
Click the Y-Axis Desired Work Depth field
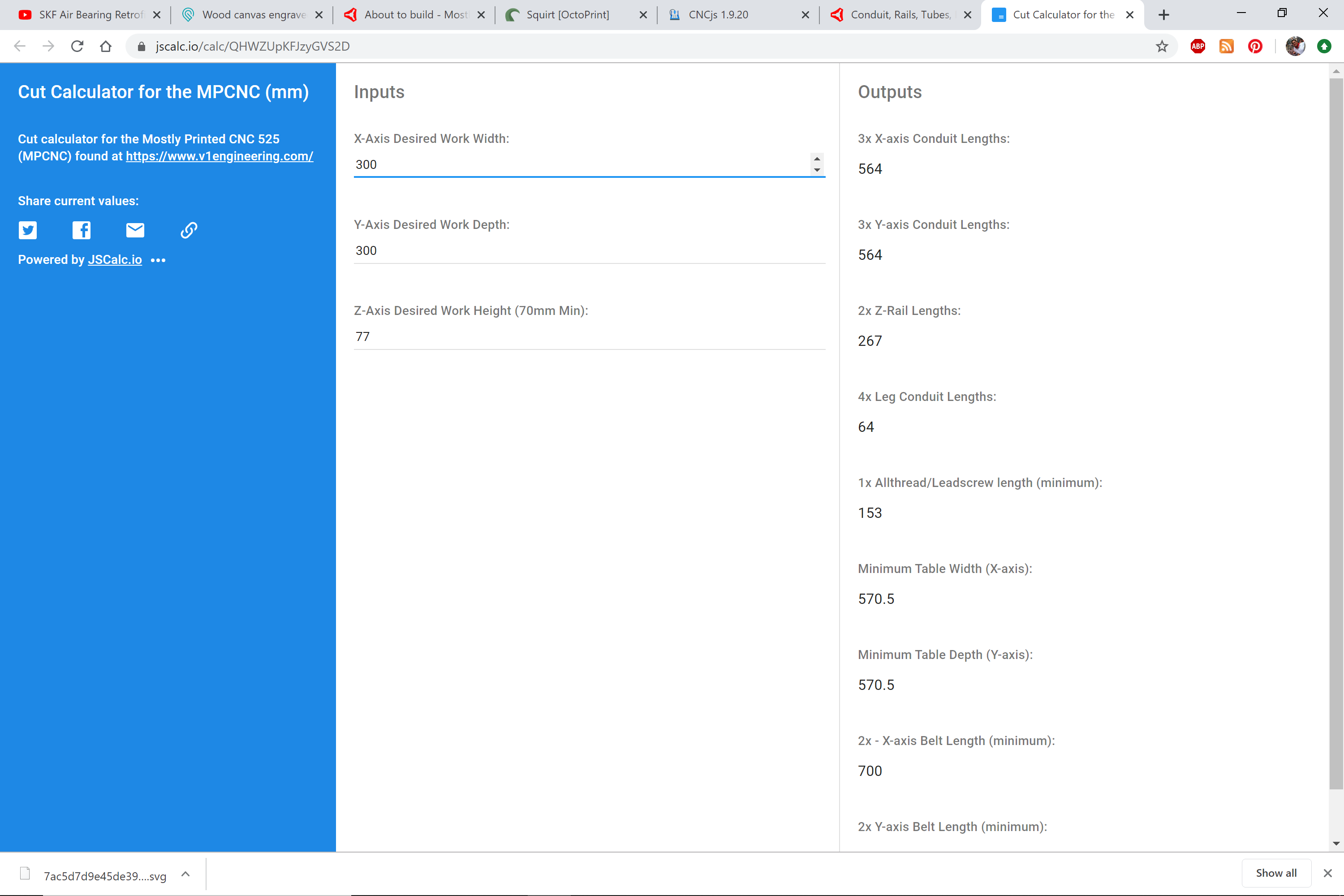tap(589, 251)
